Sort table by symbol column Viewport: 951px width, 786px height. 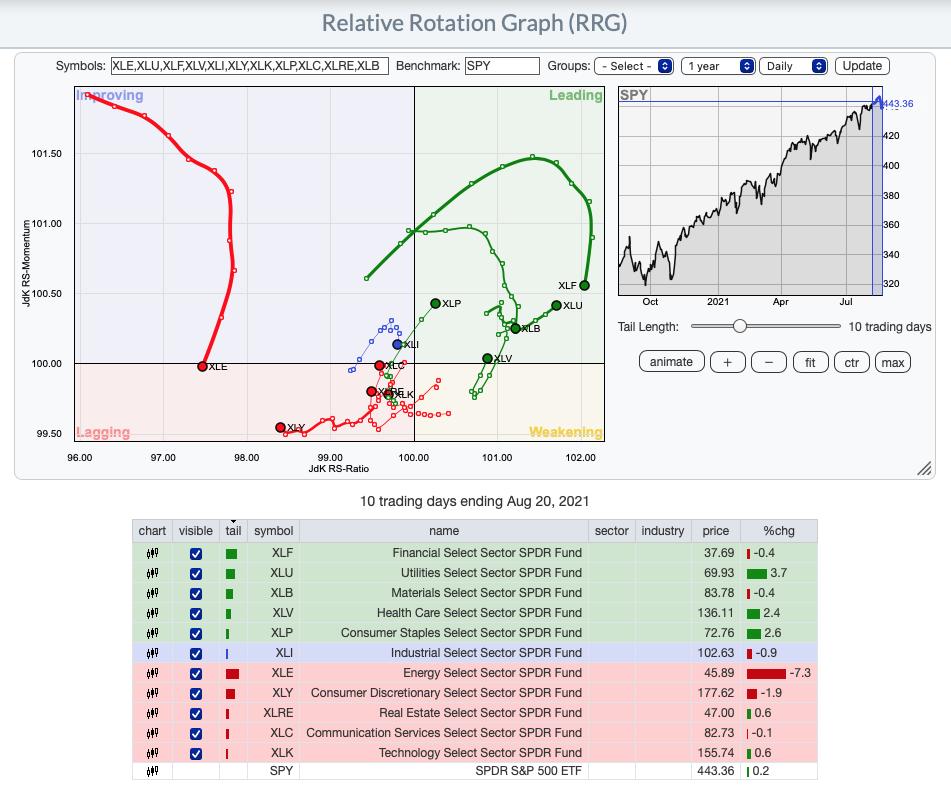coord(274,531)
